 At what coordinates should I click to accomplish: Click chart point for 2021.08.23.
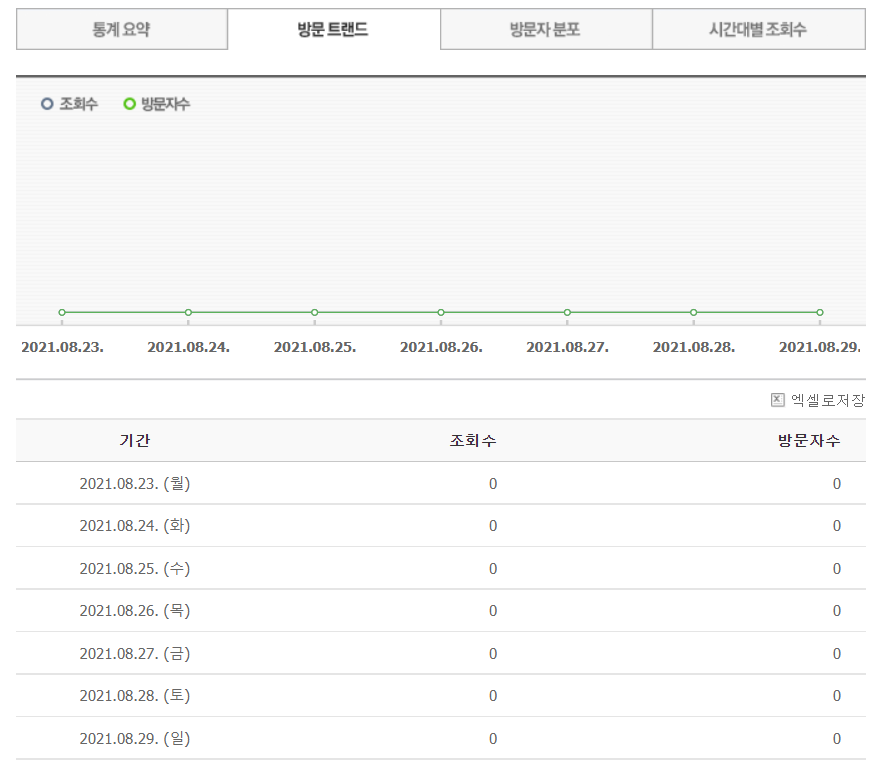point(62,312)
